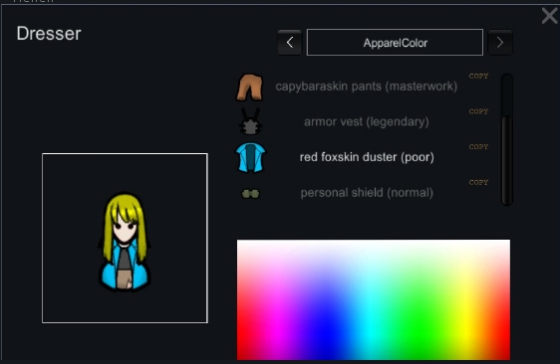The width and height of the screenshot is (560, 364).
Task: Select the blue duster icon
Action: 250,158
